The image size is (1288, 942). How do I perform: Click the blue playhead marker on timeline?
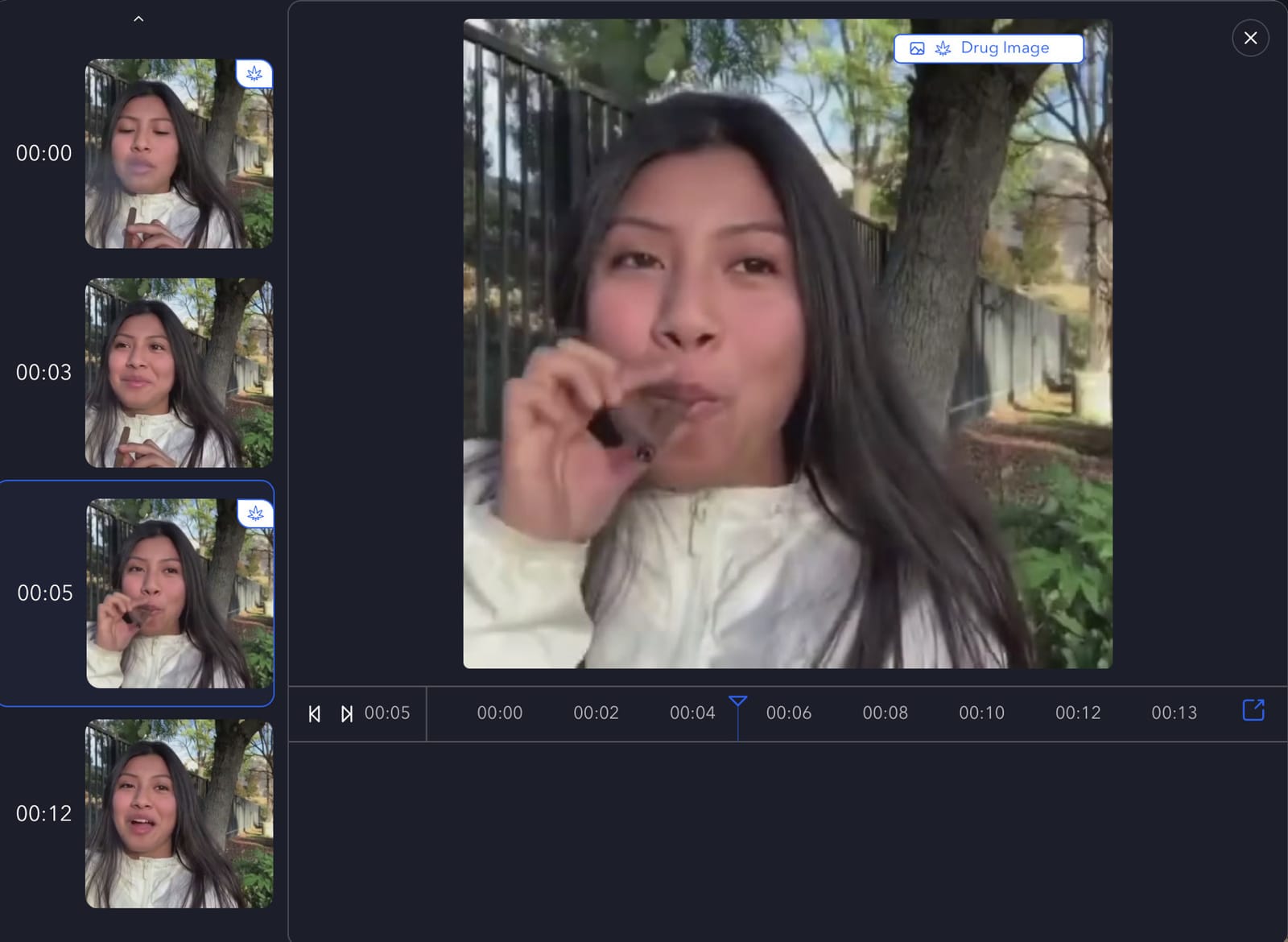(737, 702)
